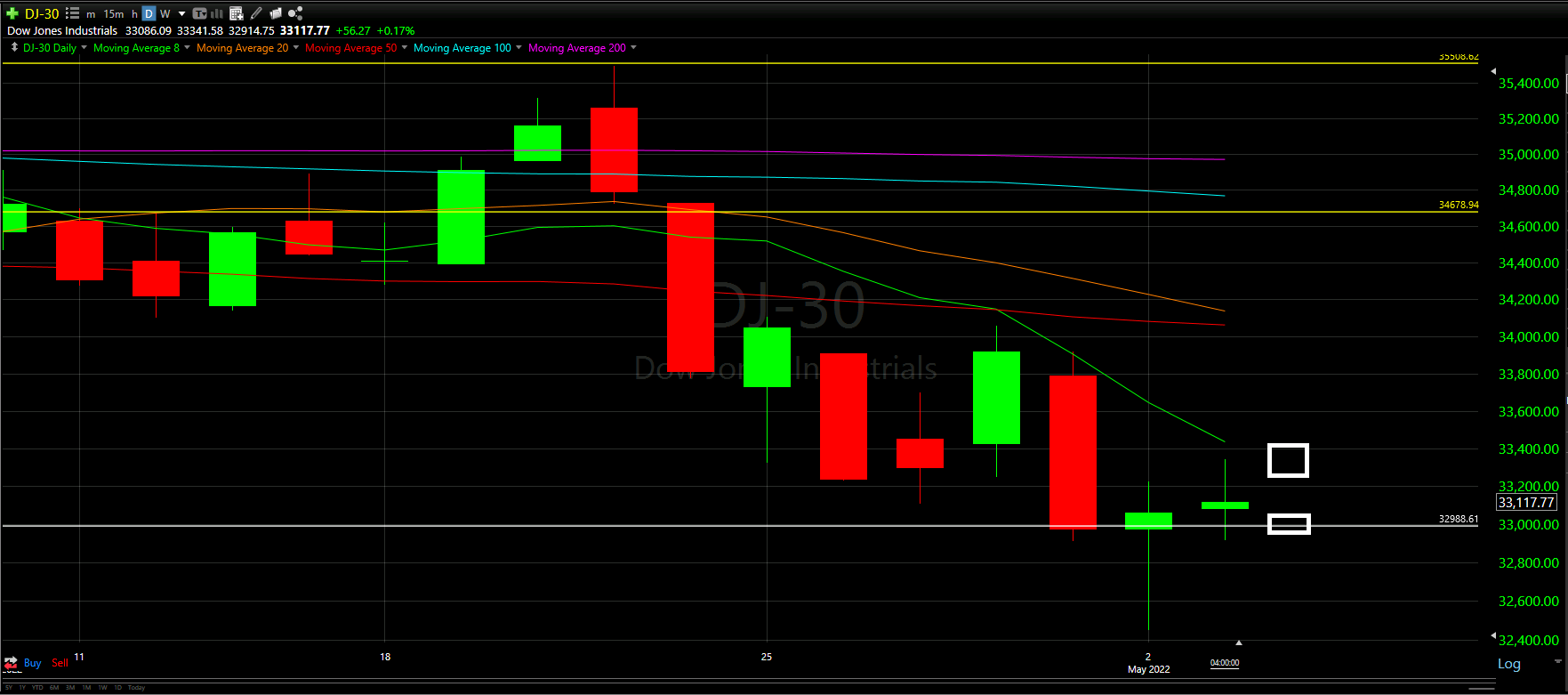The image size is (1568, 695).
Task: Open Moving Average 8 options dropdown
Action: (x=187, y=47)
